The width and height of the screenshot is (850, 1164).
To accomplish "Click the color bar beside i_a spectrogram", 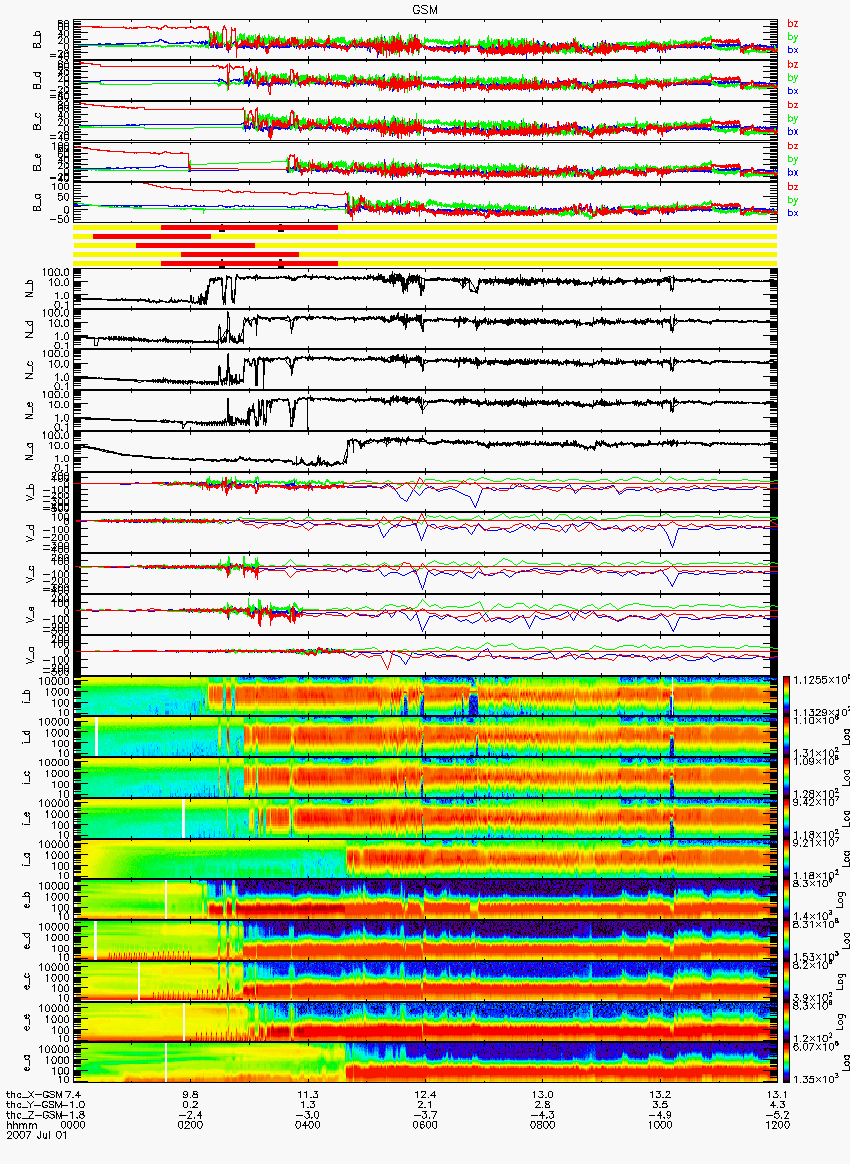I will 786,859.
